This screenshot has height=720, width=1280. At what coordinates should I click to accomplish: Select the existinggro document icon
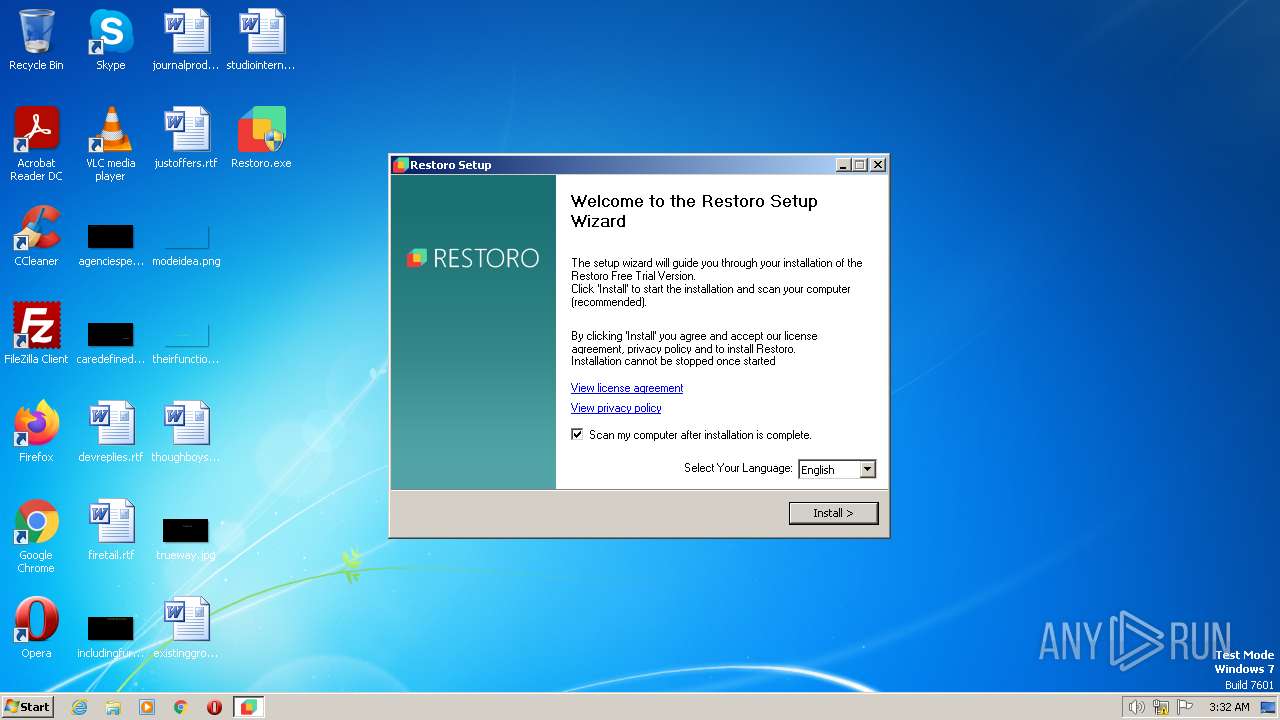pos(186,628)
